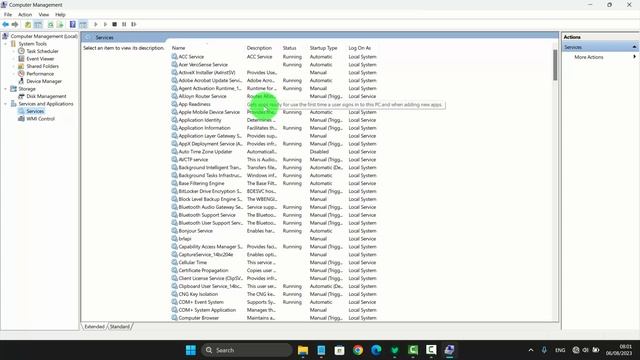The image size is (640, 360).
Task: Click the Auto Time Zone Updater icon
Action: click(174, 151)
